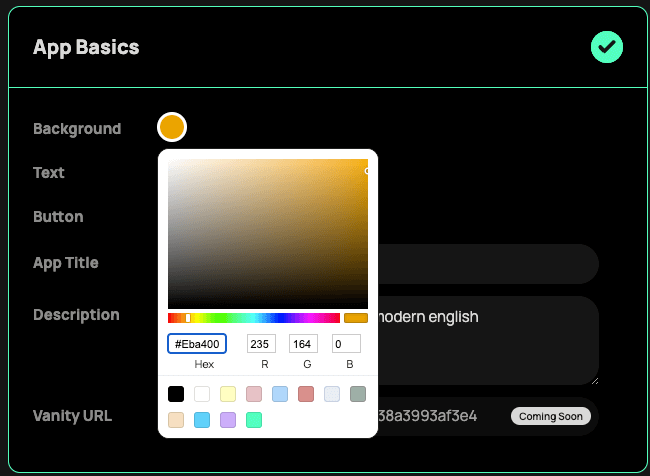650x476 pixels.
Task: Pick the sky blue preset swatch
Action: [202, 420]
